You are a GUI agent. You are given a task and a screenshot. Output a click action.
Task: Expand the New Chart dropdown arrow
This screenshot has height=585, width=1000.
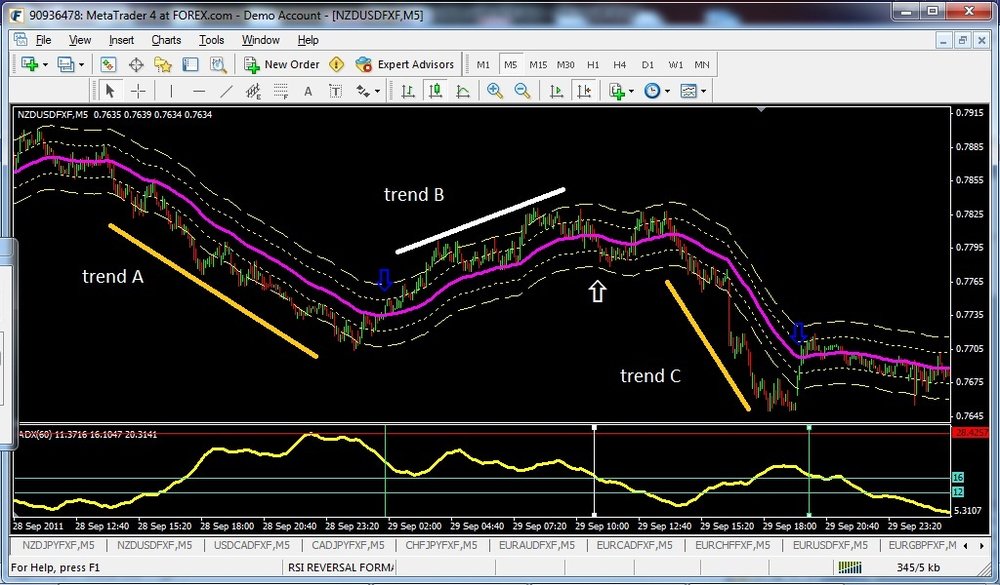[45, 65]
